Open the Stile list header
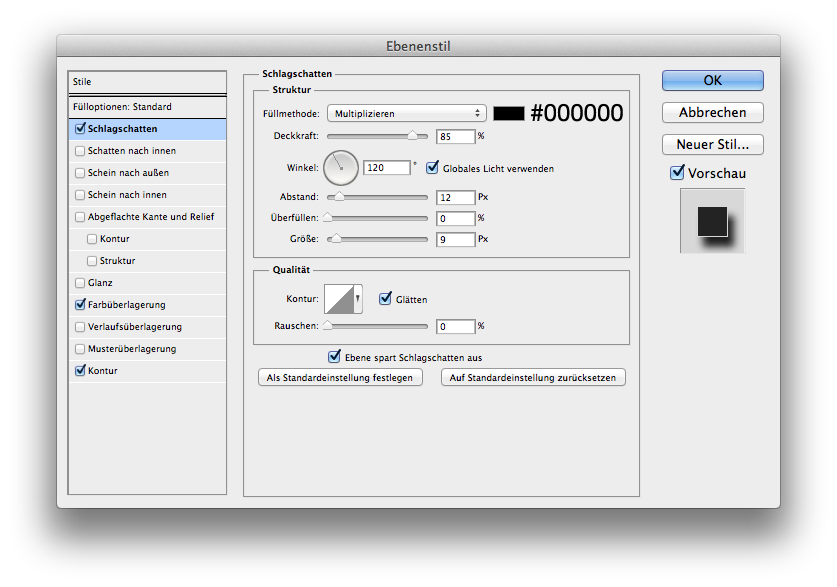The height and width of the screenshot is (587, 837). tap(147, 82)
